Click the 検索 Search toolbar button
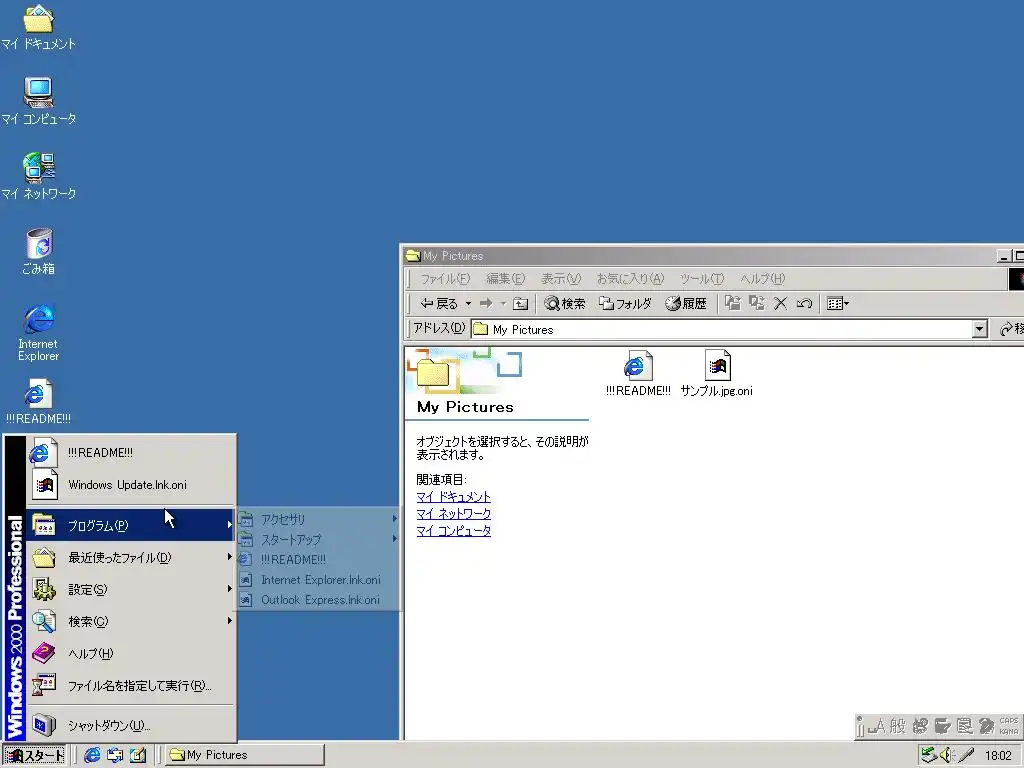This screenshot has width=1024, height=768. pos(565,304)
